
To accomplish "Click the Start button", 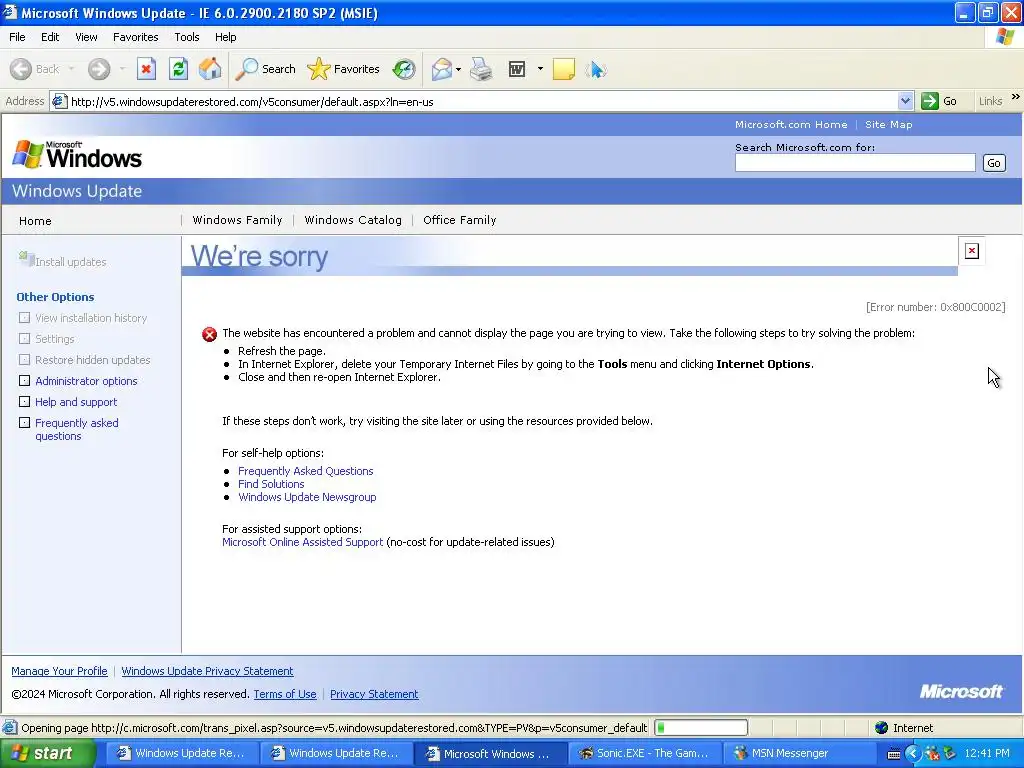I will point(48,754).
